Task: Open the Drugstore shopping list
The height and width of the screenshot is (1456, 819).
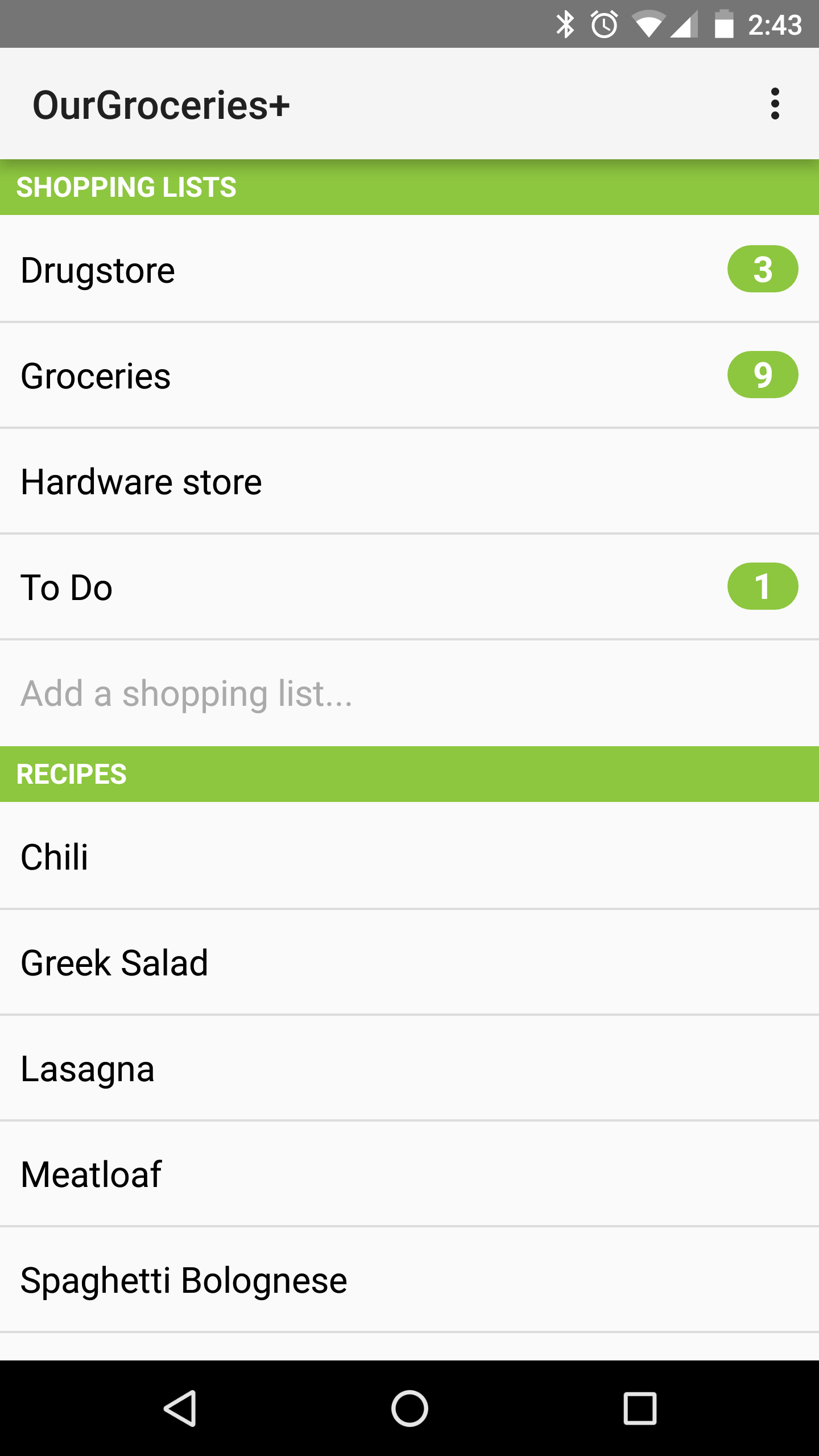Action: tap(409, 269)
